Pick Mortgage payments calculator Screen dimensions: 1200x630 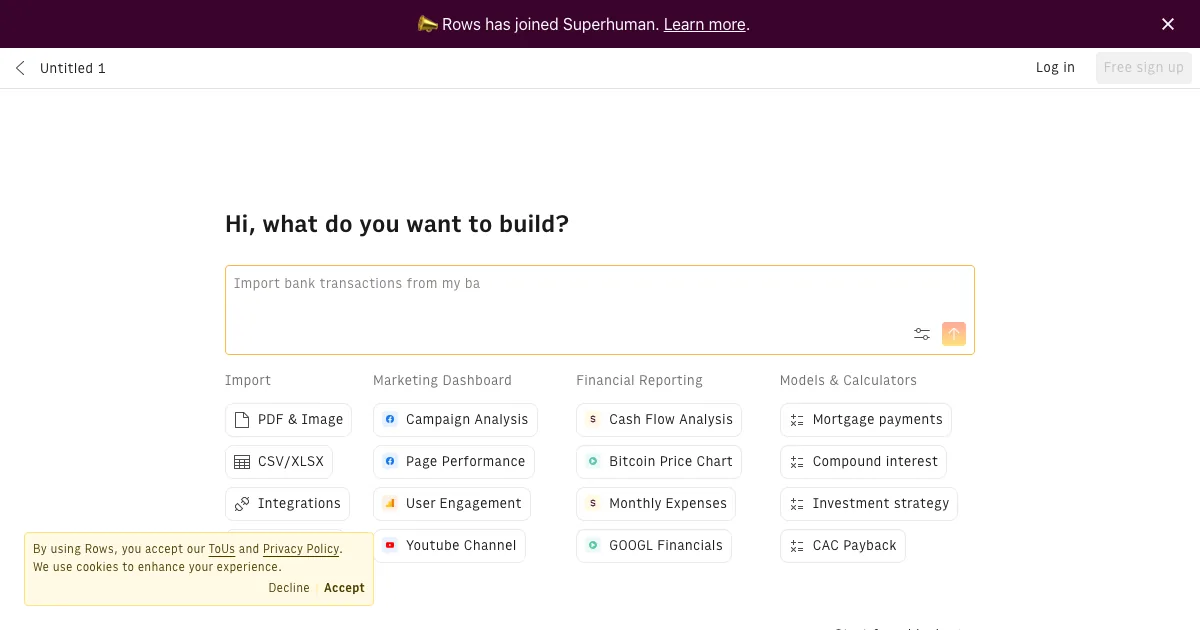(865, 420)
